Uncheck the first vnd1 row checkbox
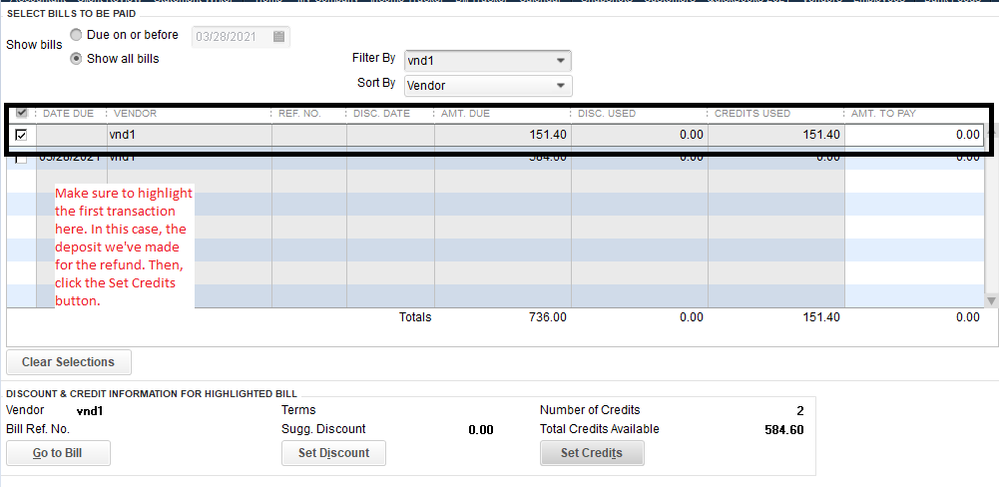 (x=22, y=134)
